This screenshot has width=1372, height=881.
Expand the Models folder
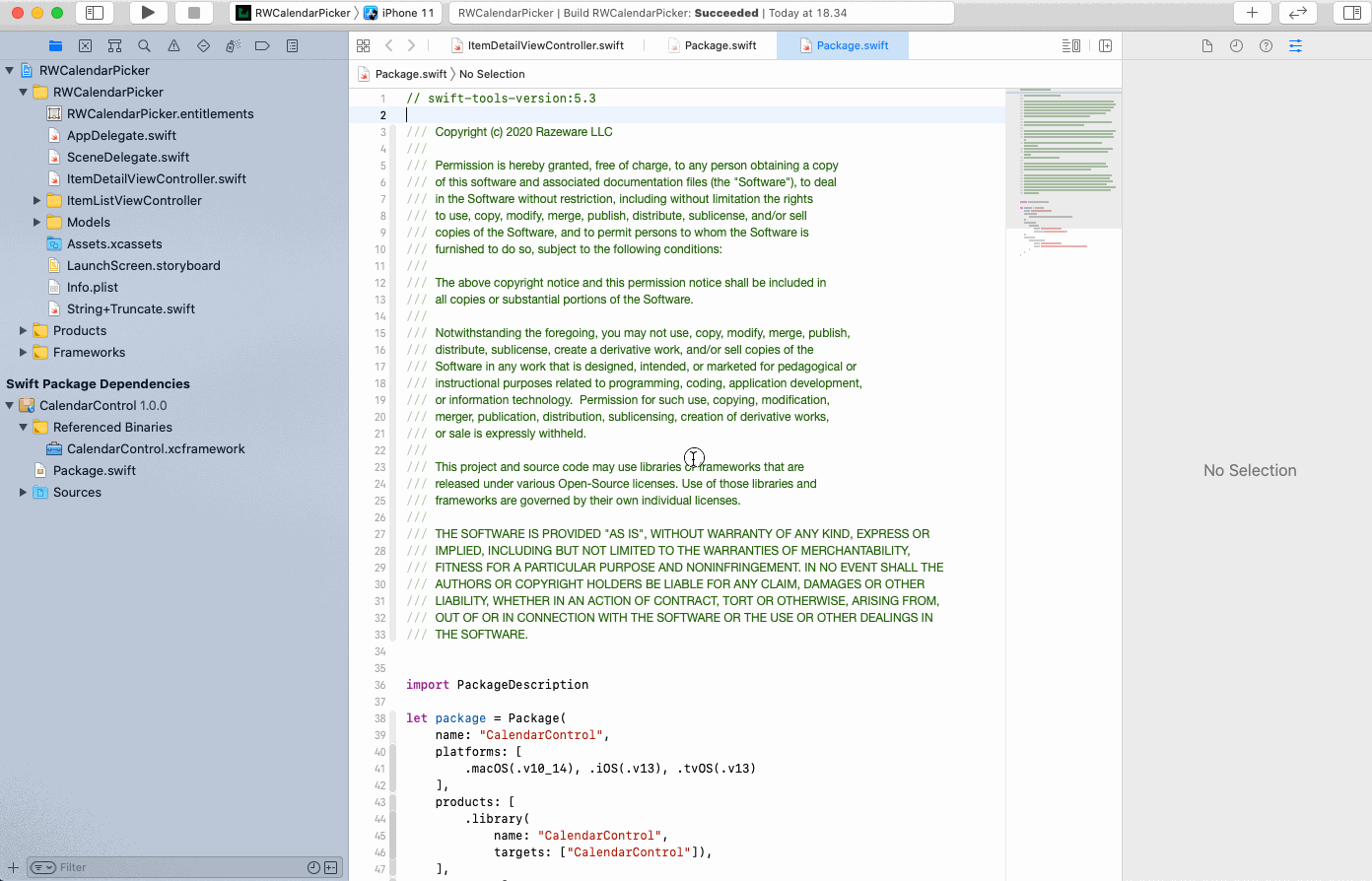pos(36,222)
